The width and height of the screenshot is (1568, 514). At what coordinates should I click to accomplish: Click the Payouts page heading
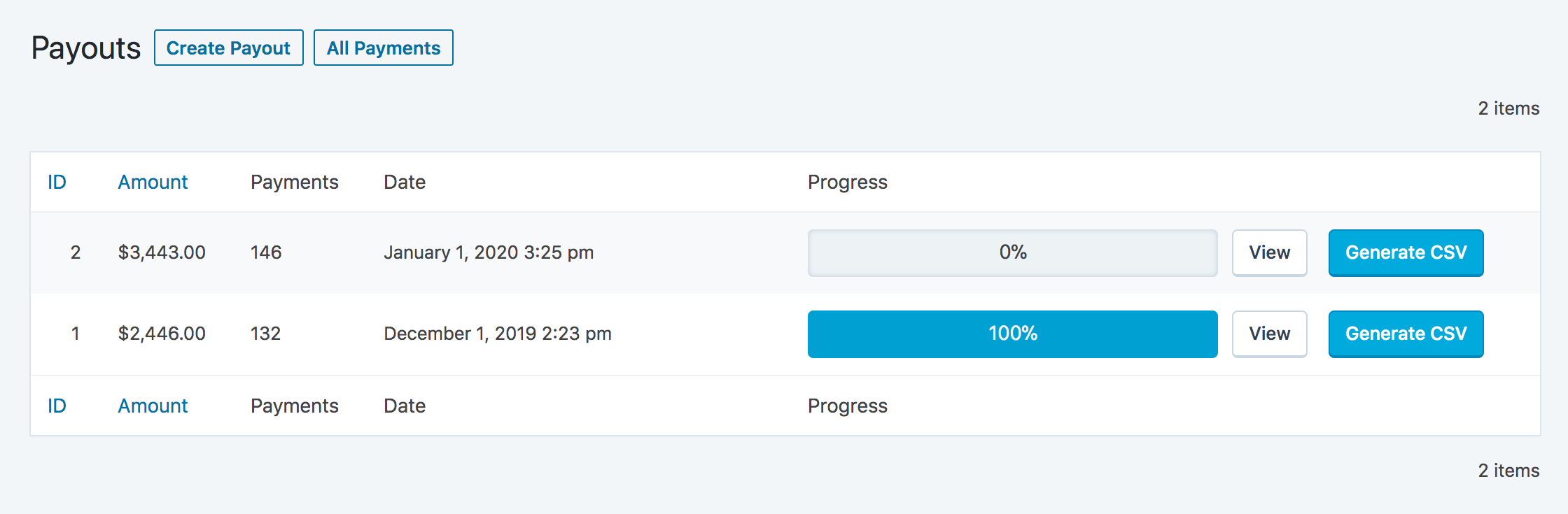click(x=86, y=48)
